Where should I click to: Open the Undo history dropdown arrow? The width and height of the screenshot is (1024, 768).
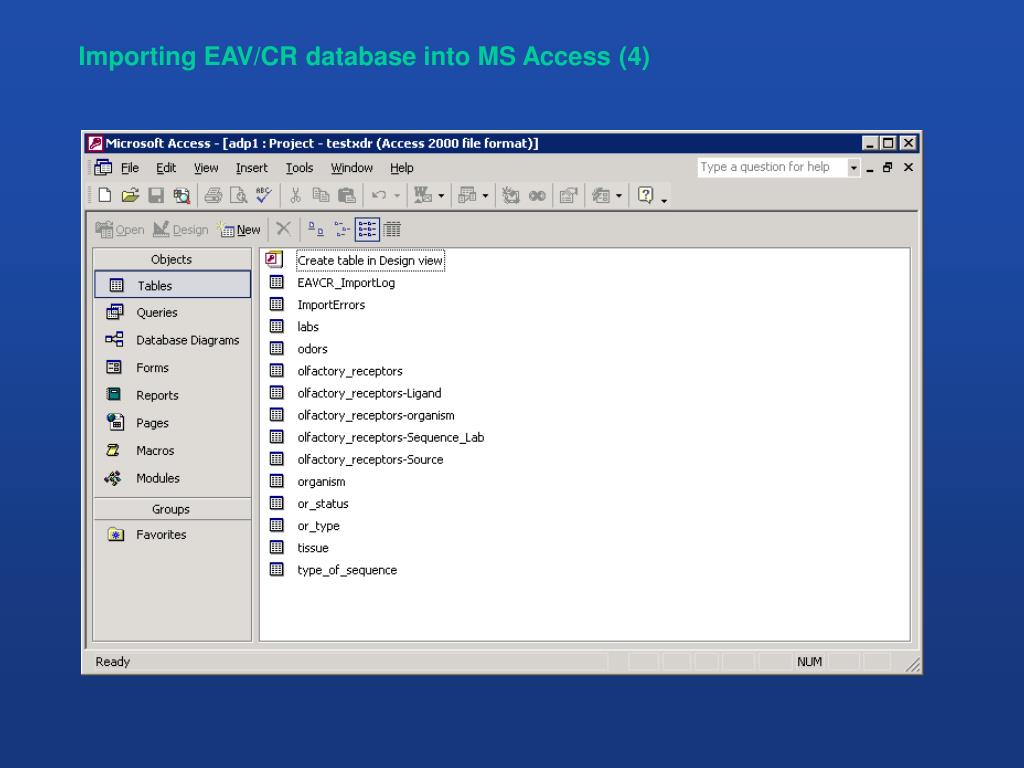pos(396,196)
